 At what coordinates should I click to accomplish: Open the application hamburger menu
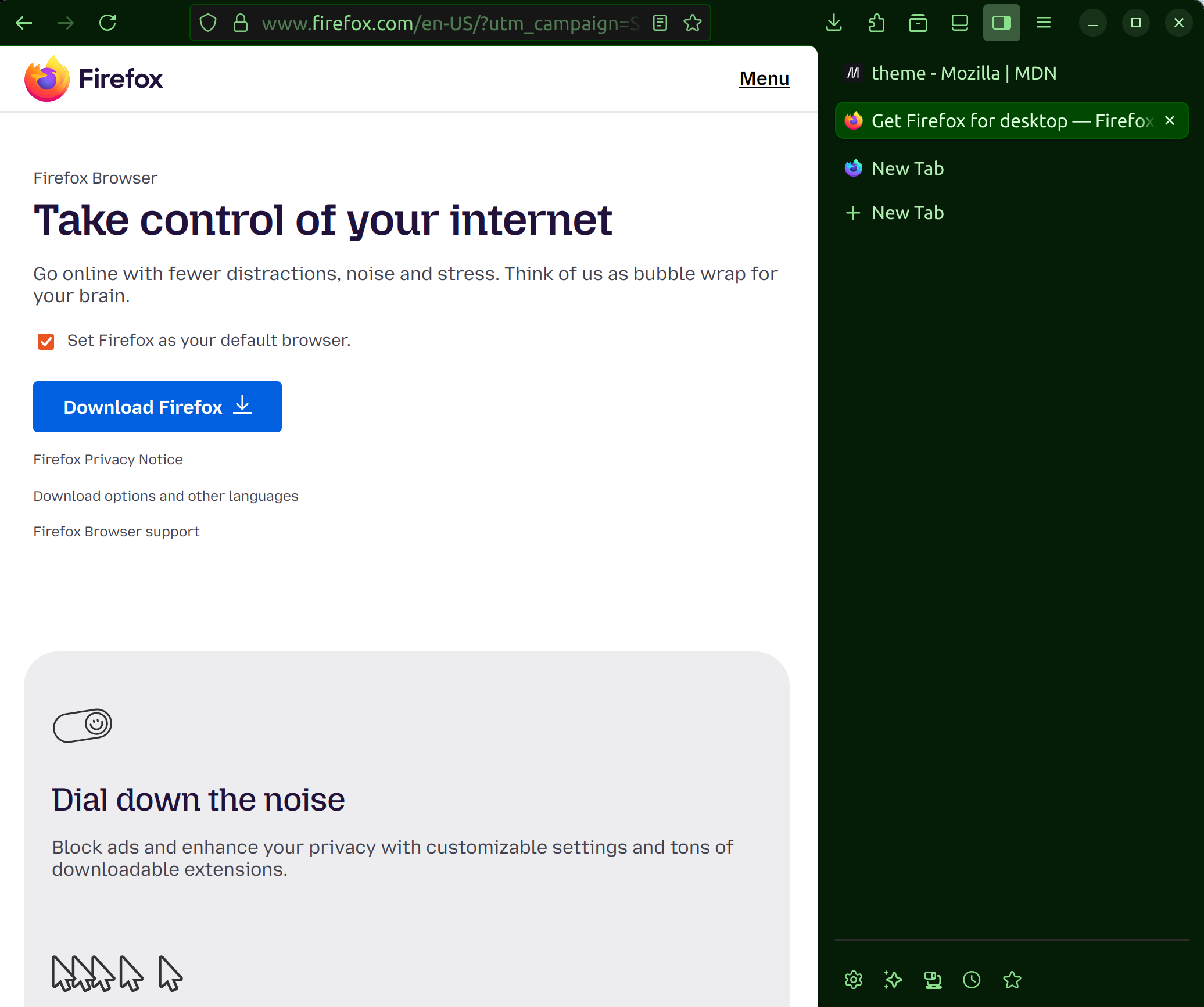[1043, 23]
